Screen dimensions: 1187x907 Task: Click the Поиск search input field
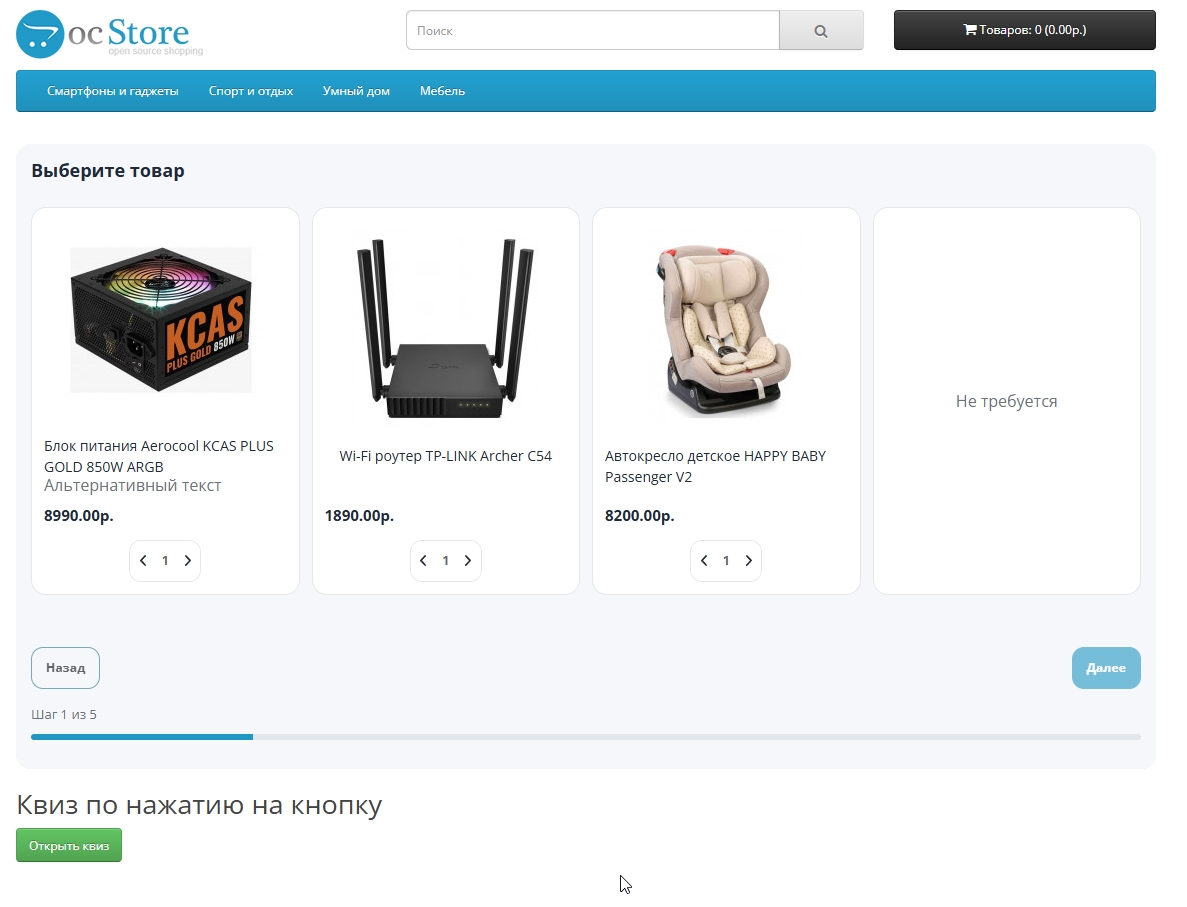click(x=592, y=31)
